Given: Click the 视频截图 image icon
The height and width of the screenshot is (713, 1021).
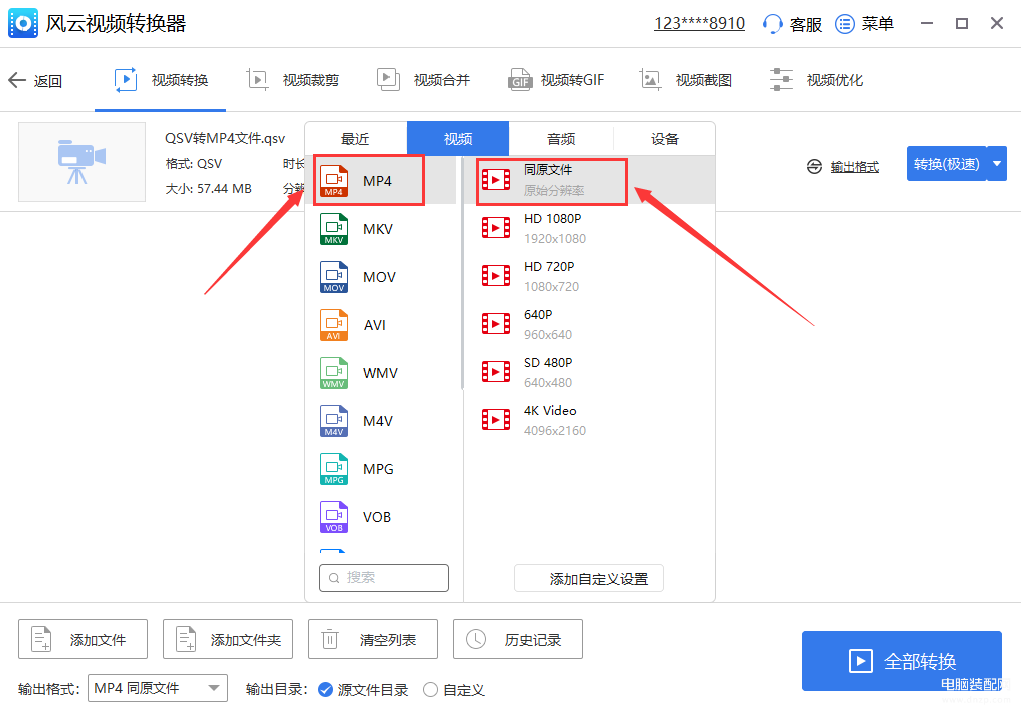Looking at the screenshot, I should coord(650,79).
